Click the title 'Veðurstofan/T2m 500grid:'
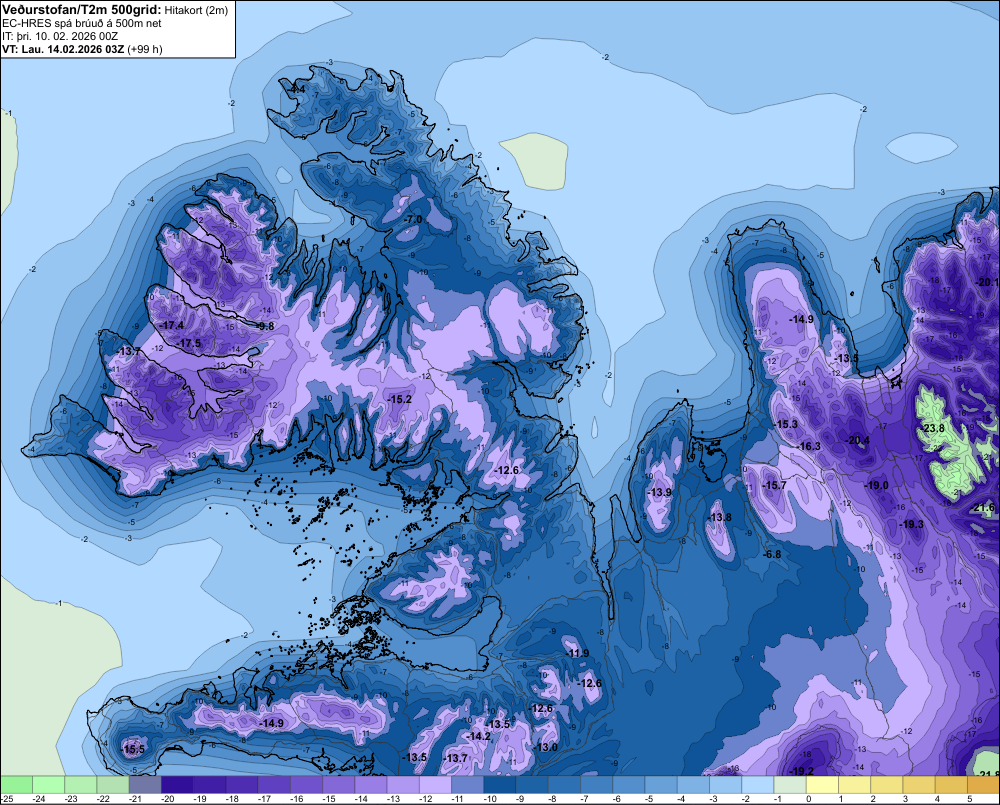The image size is (1000, 805). pos(82,10)
